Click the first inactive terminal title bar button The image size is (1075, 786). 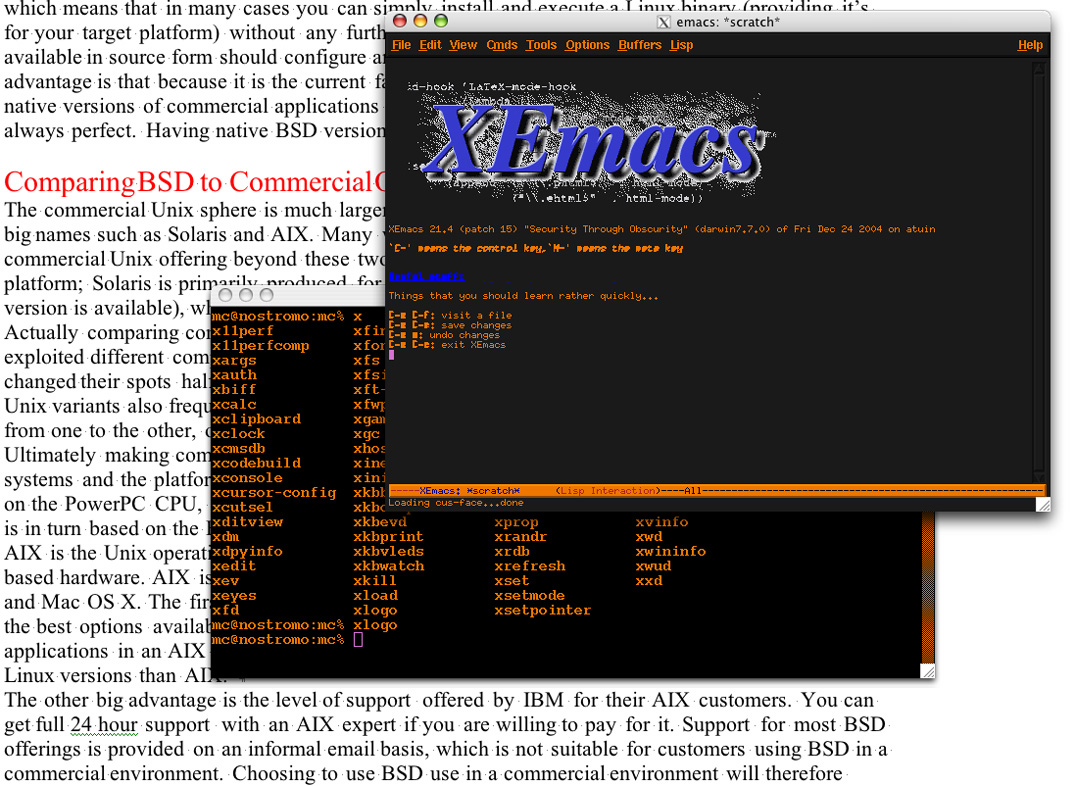coord(224,295)
